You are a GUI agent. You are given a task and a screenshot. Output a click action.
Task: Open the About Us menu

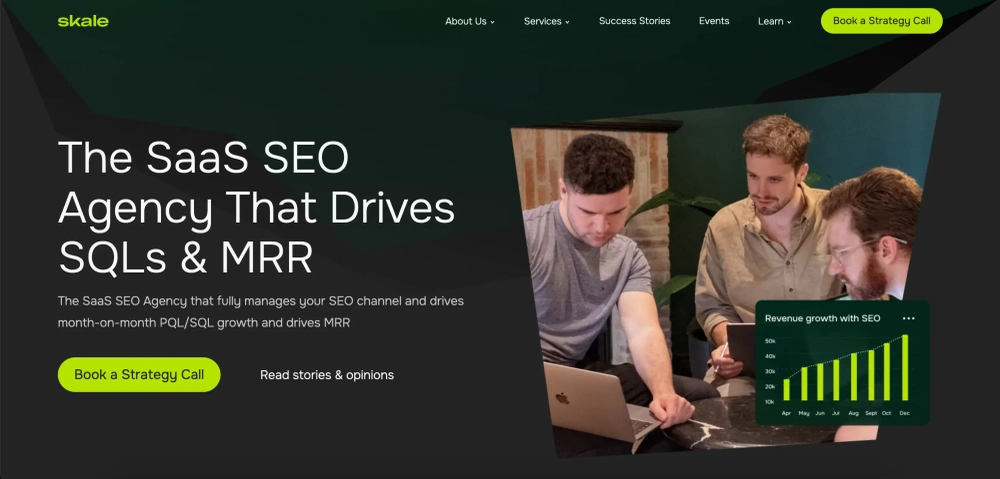click(x=469, y=21)
